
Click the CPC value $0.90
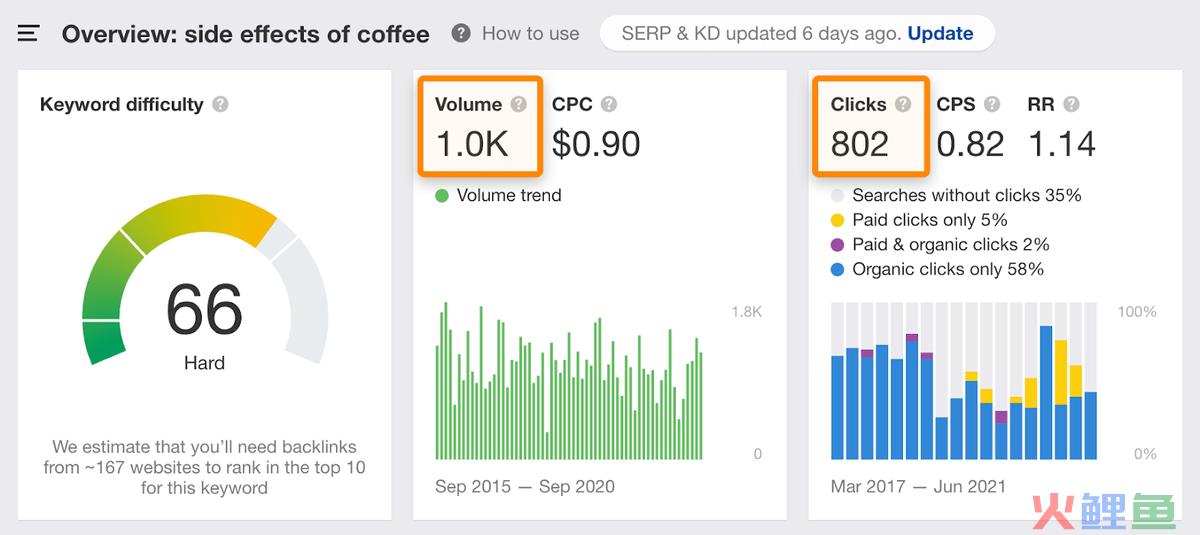click(x=596, y=144)
